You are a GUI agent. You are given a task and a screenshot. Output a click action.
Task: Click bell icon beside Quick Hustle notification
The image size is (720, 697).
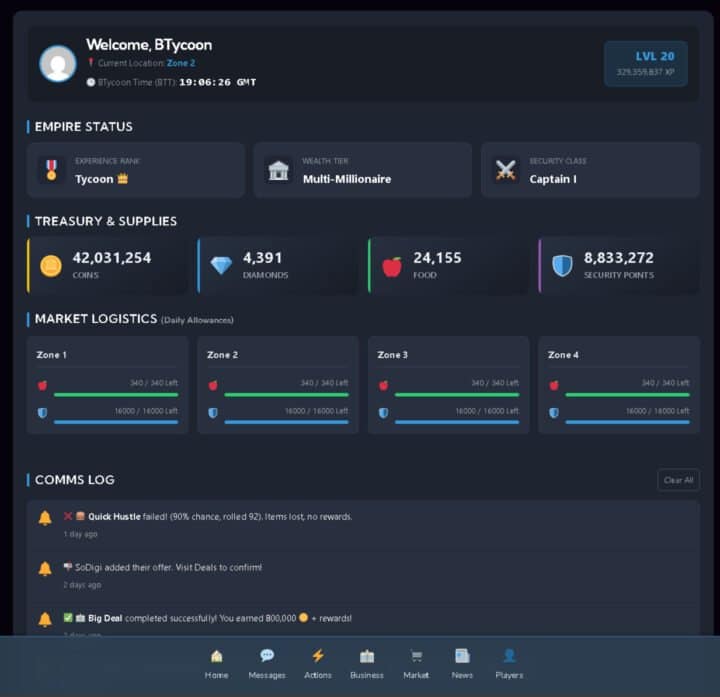coord(44,518)
